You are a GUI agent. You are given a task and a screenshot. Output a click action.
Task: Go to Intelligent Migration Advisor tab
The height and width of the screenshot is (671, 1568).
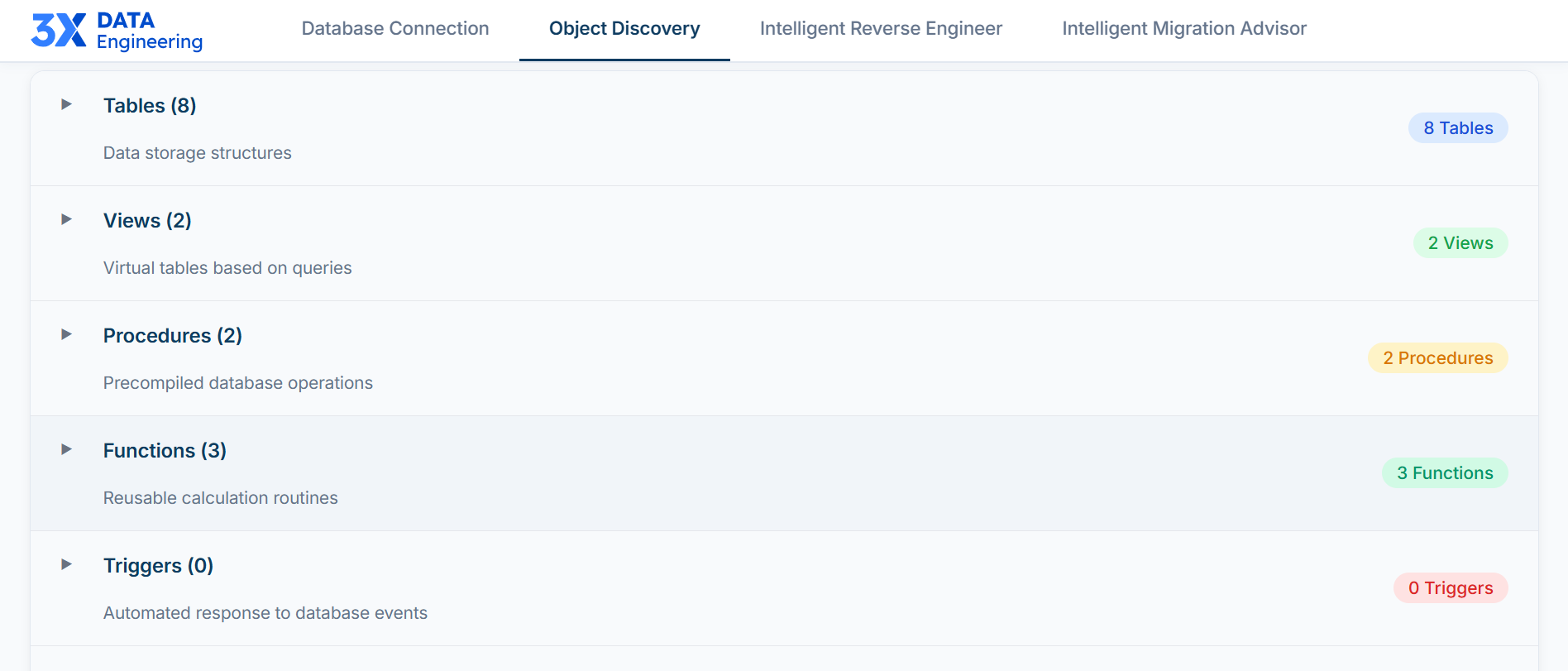coord(1184,29)
